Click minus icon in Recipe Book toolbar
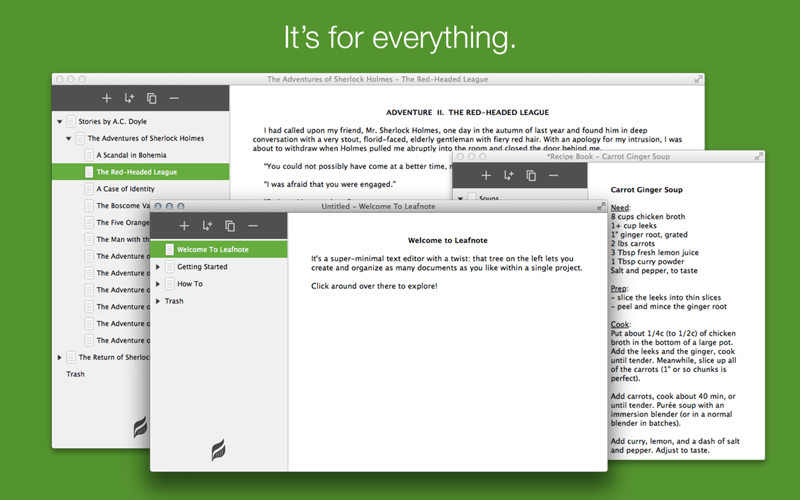This screenshot has width=800, height=500. pos(554,176)
